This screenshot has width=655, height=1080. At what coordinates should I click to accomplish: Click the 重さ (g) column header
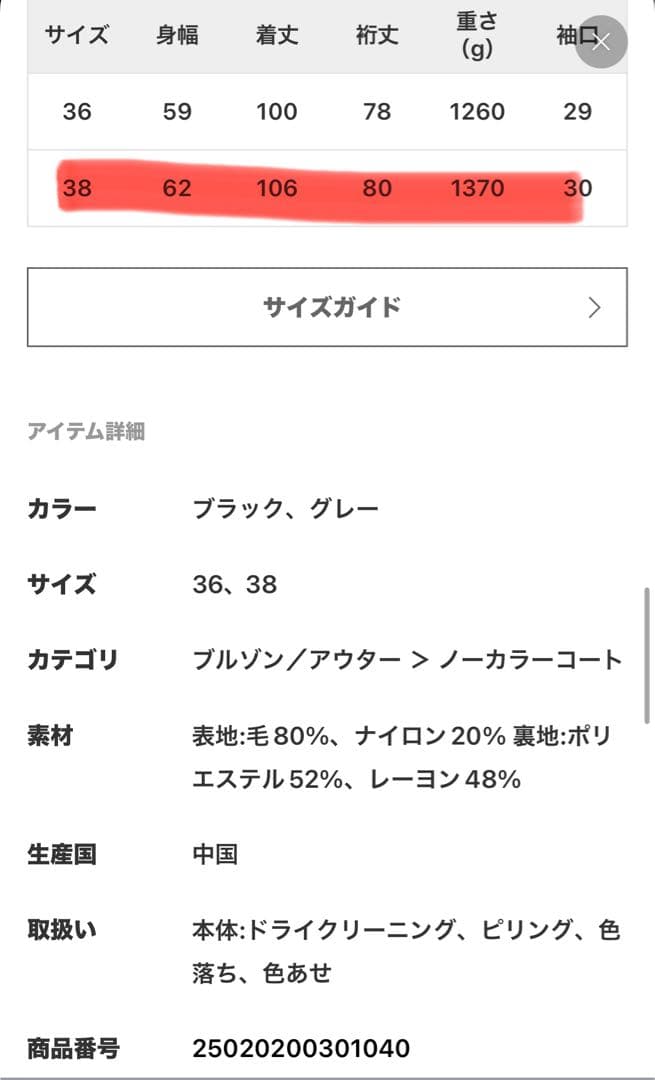[x=477, y=36]
